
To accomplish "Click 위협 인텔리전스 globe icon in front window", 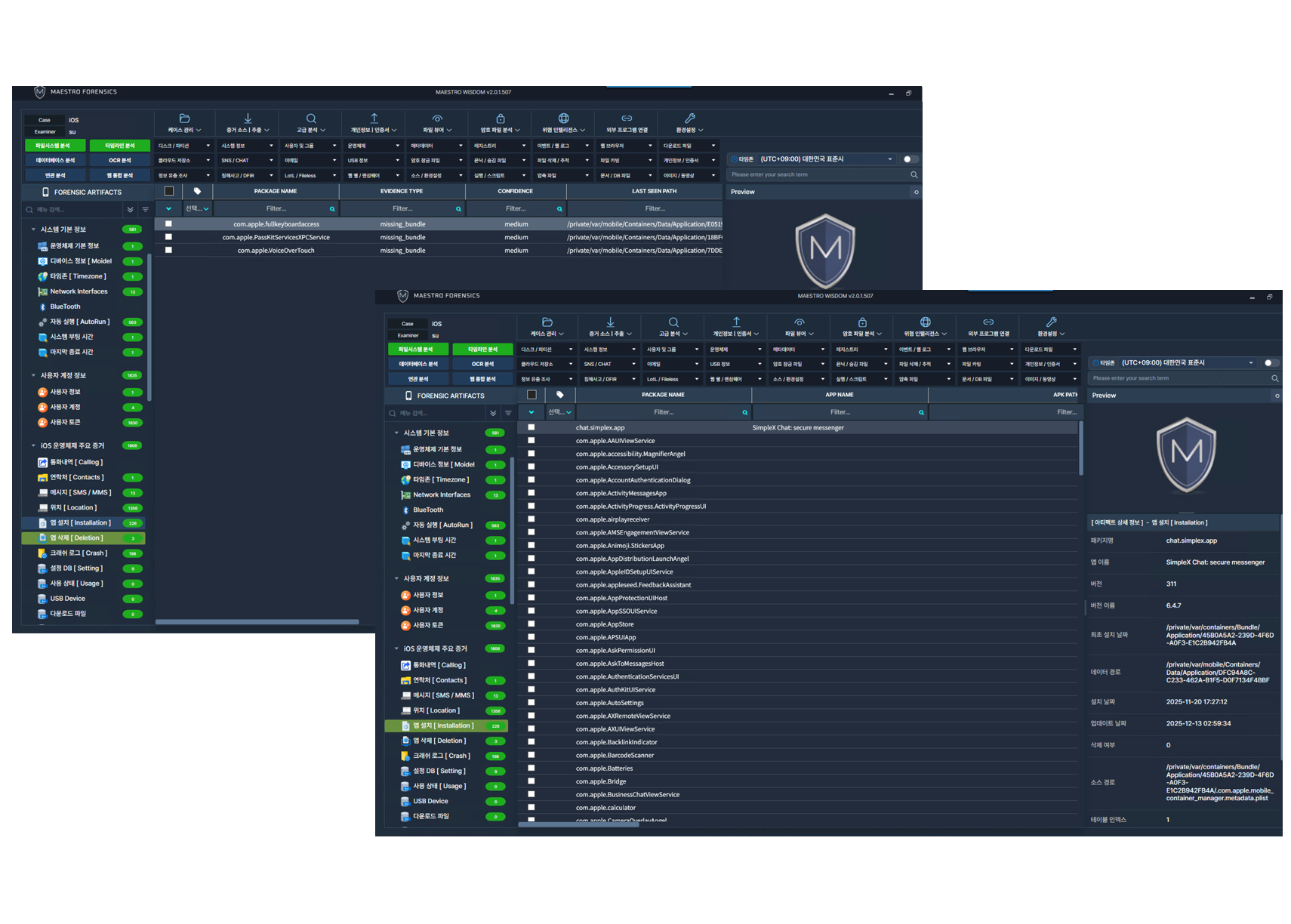I will click(x=926, y=322).
